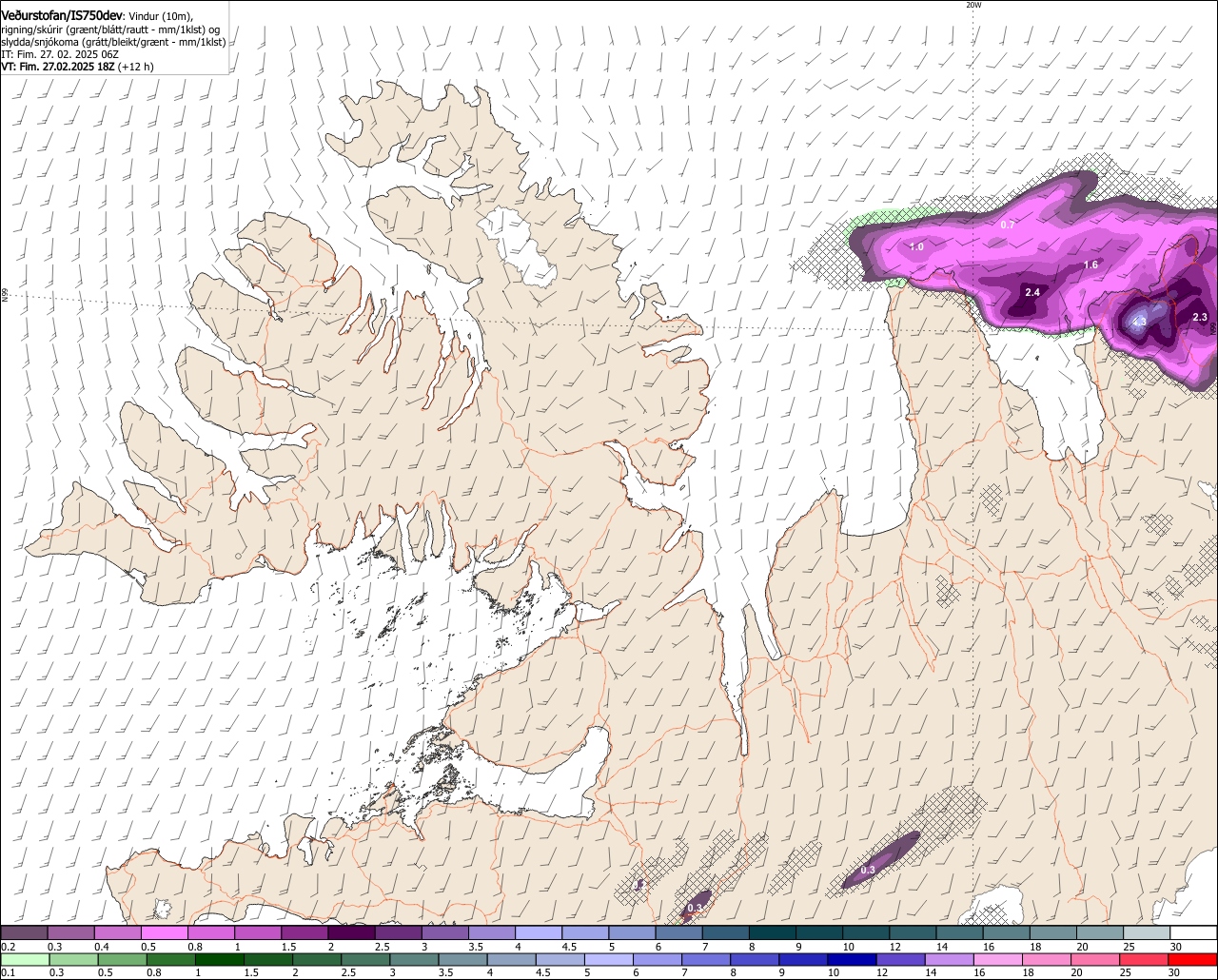Click the '20W' longitude label
Screen dimensions: 1218x980
pyautogui.click(x=973, y=5)
